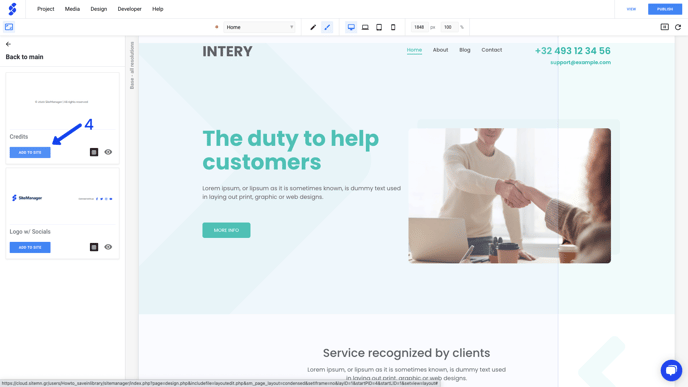The width and height of the screenshot is (688, 387).
Task: Click Add to Site for Credits
Action: [30, 152]
